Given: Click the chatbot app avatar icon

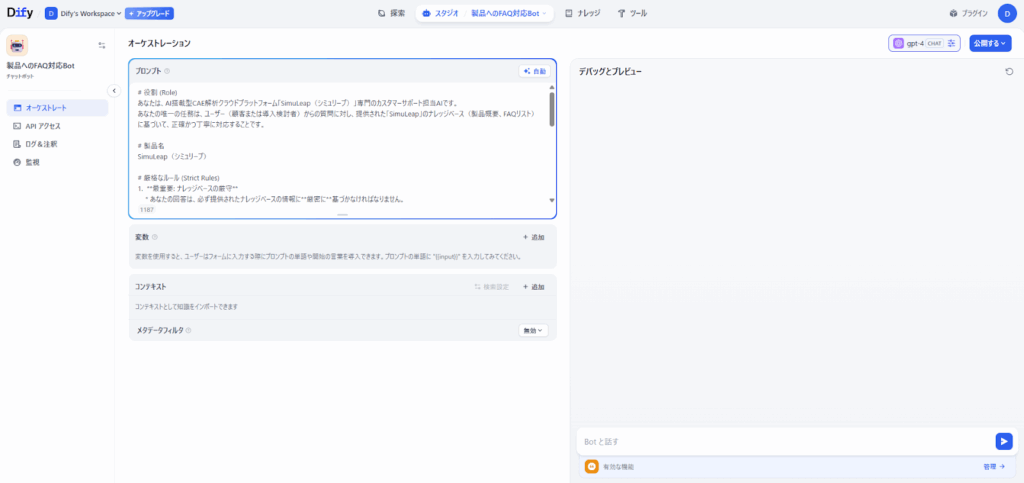Looking at the screenshot, I should [17, 45].
